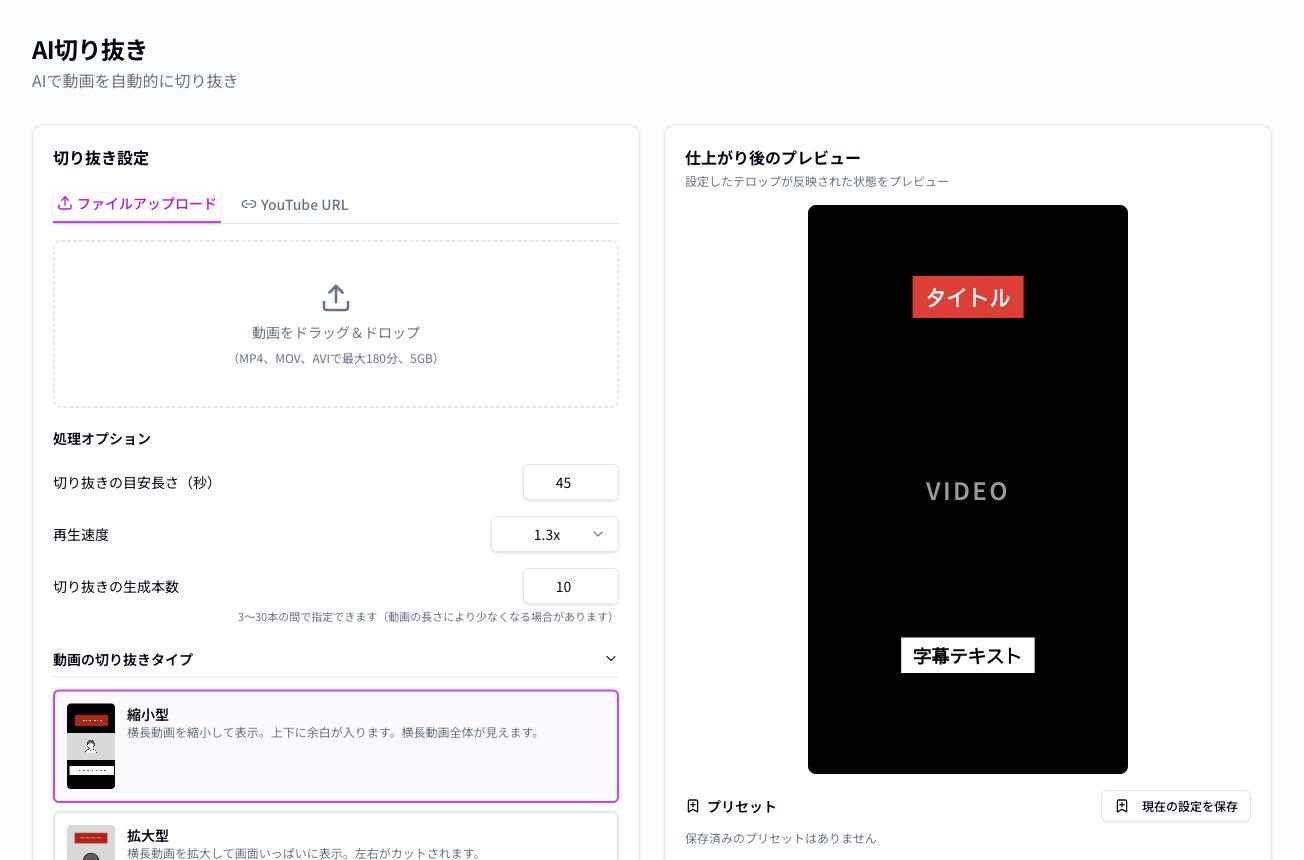Click the 拡大型 layout thumbnail image
This screenshot has height=860, width=1304.
pos(91,843)
